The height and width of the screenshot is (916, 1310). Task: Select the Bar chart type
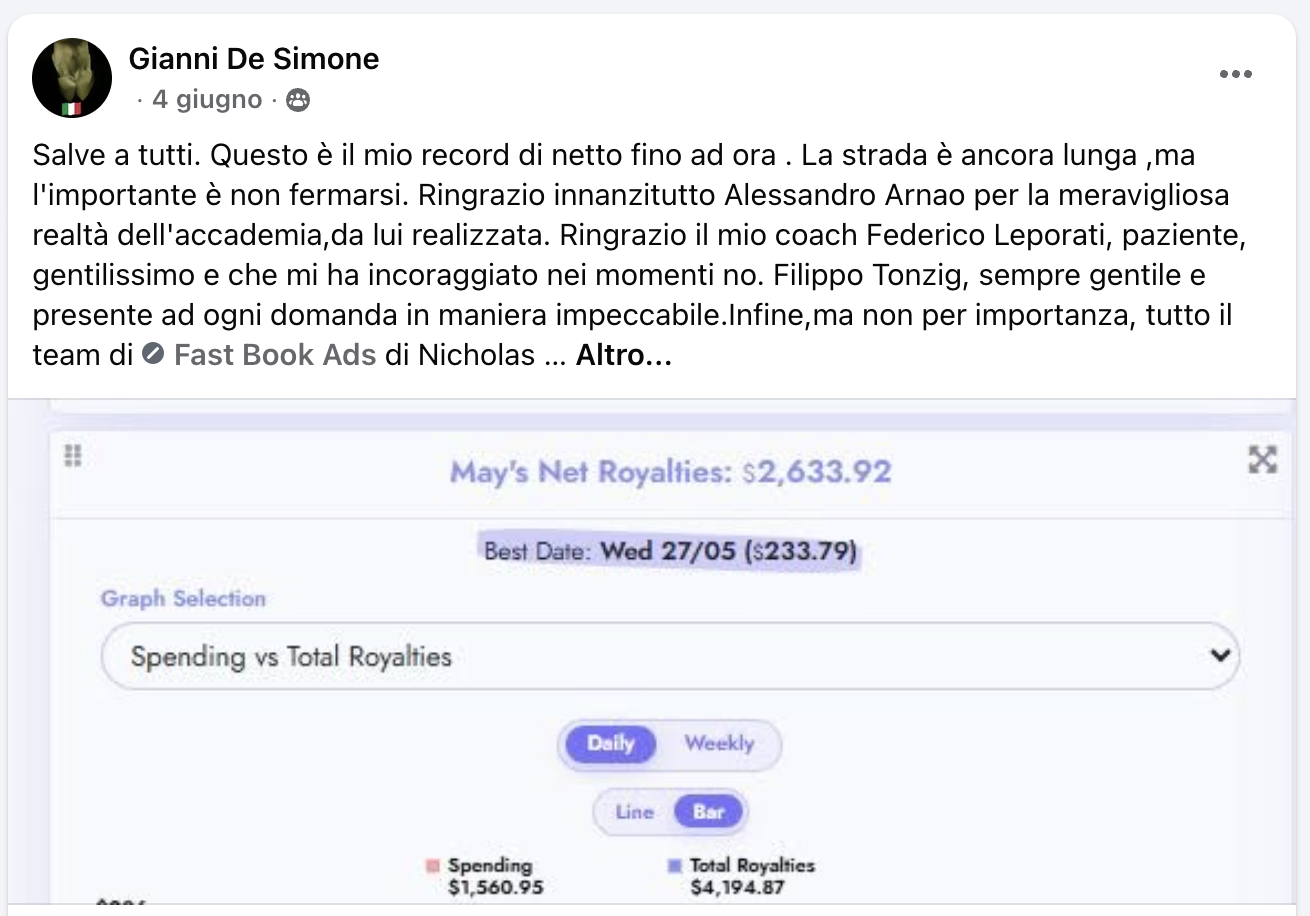coord(708,812)
